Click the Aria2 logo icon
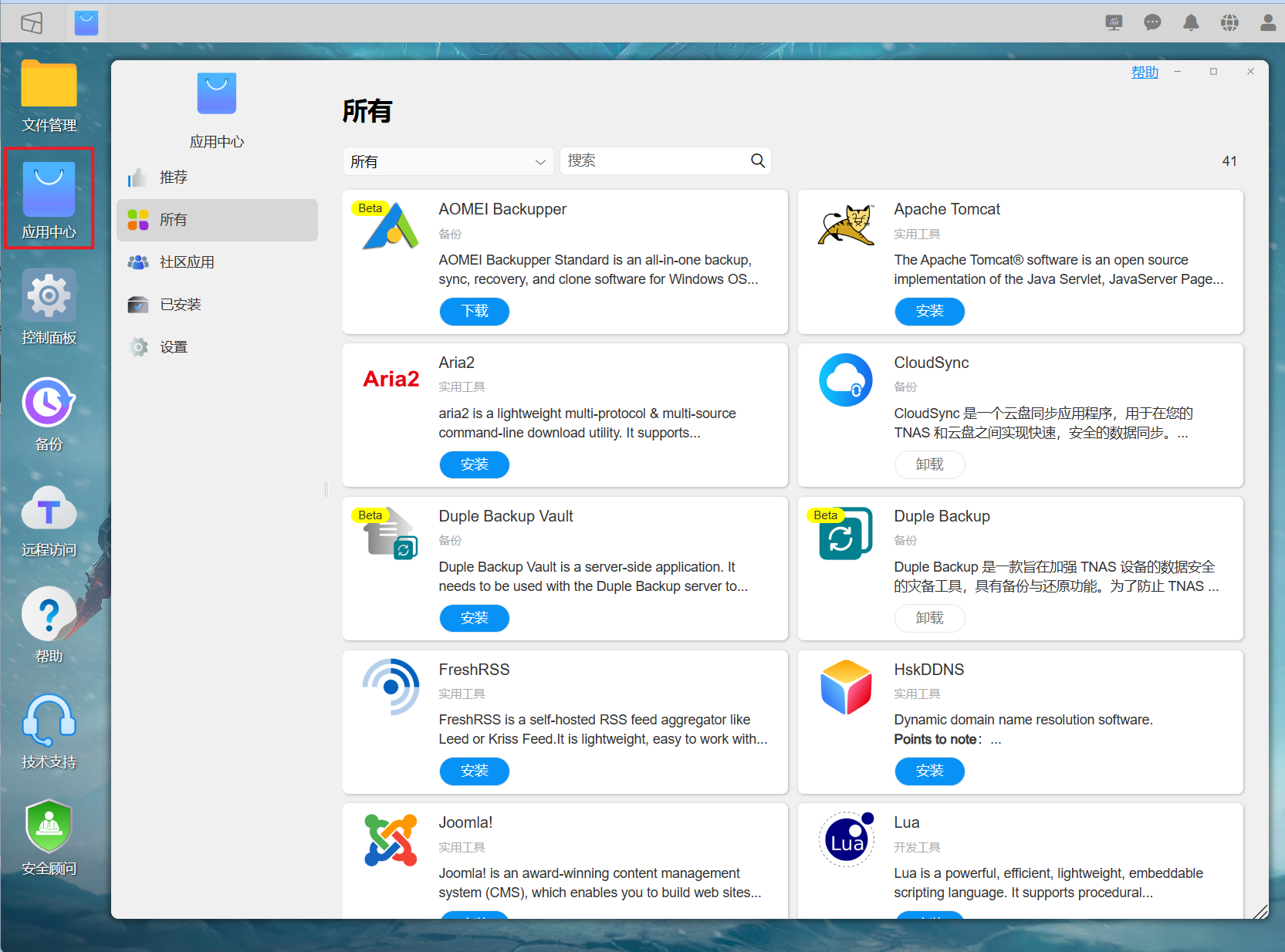1285x952 pixels. [x=391, y=379]
